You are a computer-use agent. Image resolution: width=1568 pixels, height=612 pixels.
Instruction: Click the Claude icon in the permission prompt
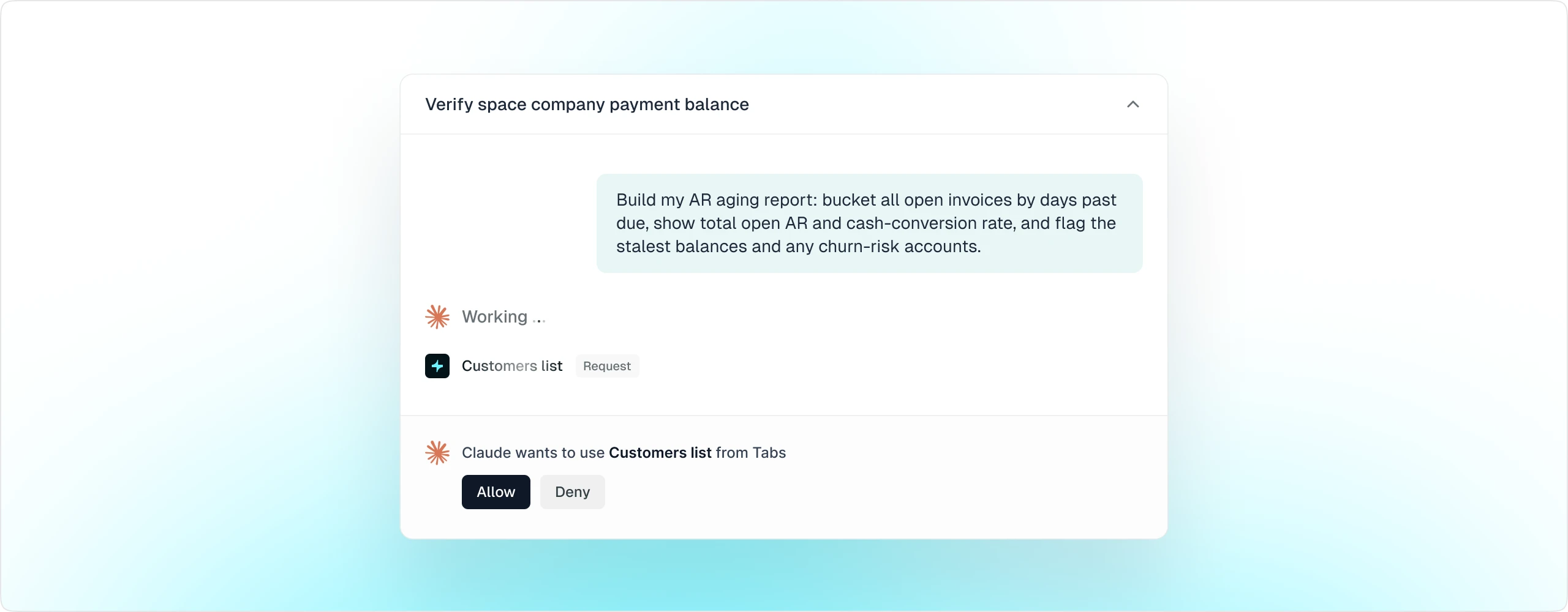point(437,453)
